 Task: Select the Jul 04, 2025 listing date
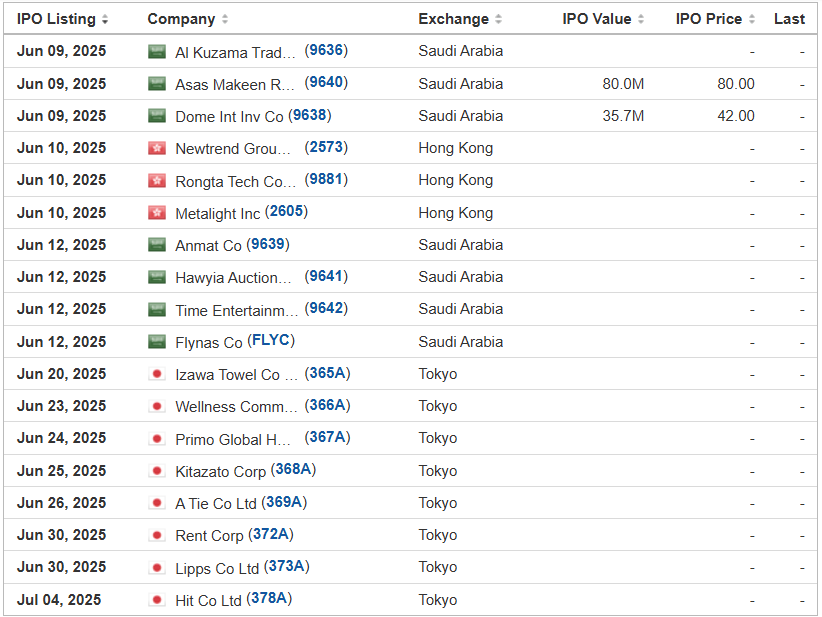point(59,600)
